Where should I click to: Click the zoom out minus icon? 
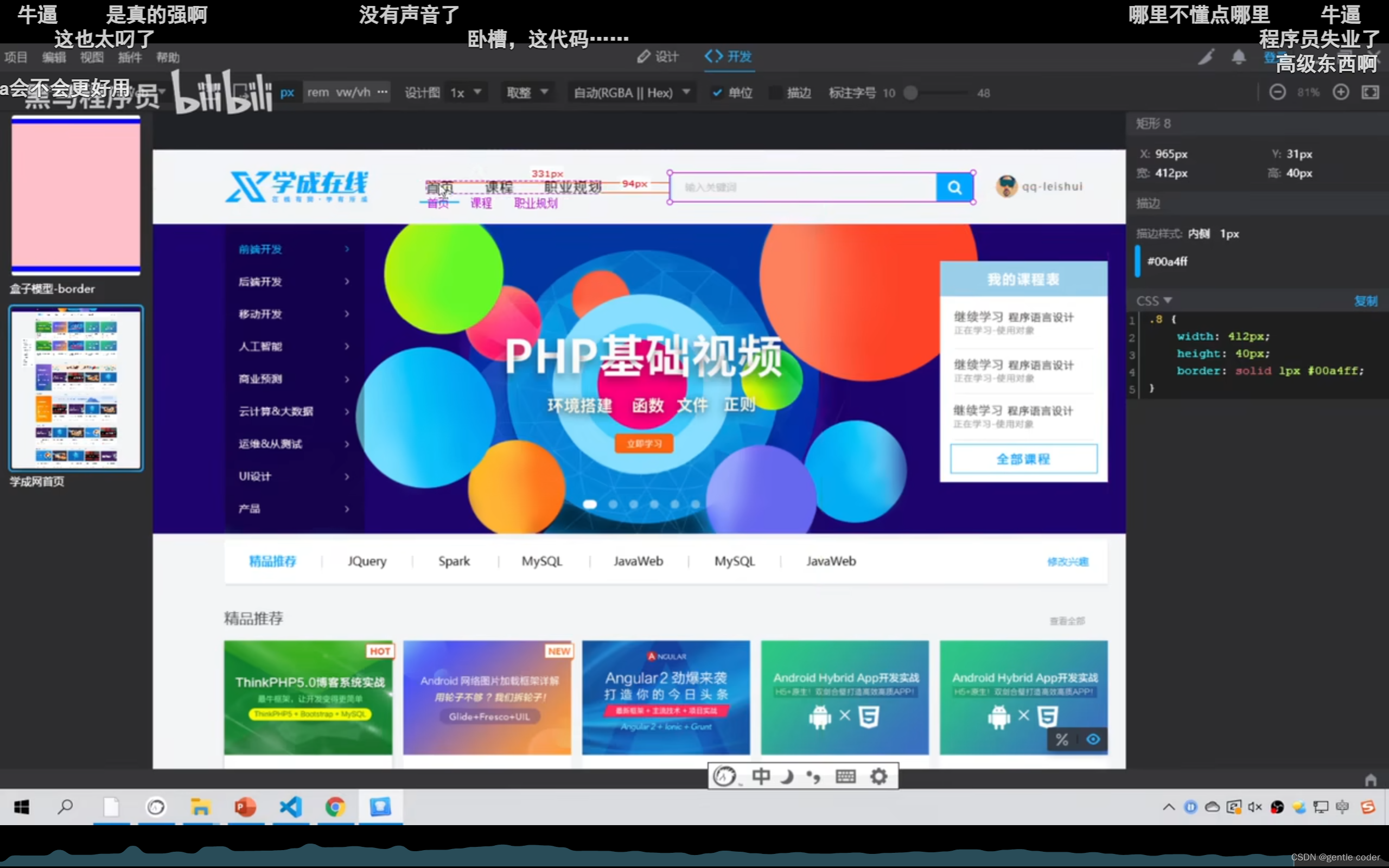coord(1277,92)
